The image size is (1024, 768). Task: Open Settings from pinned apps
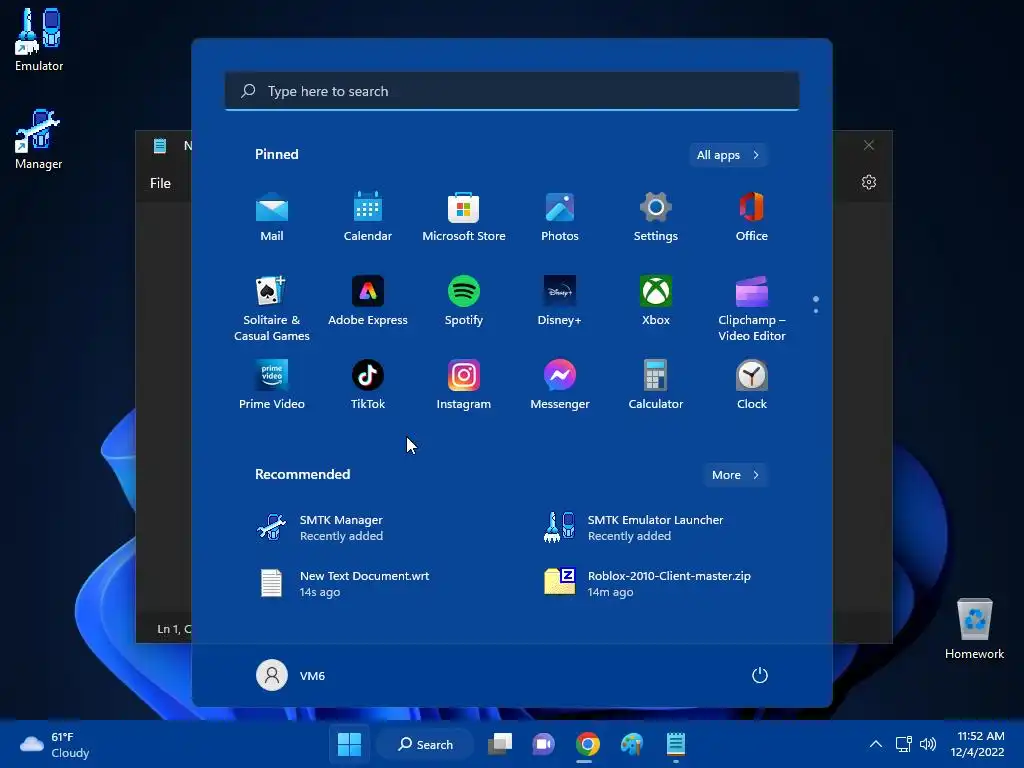point(656,217)
